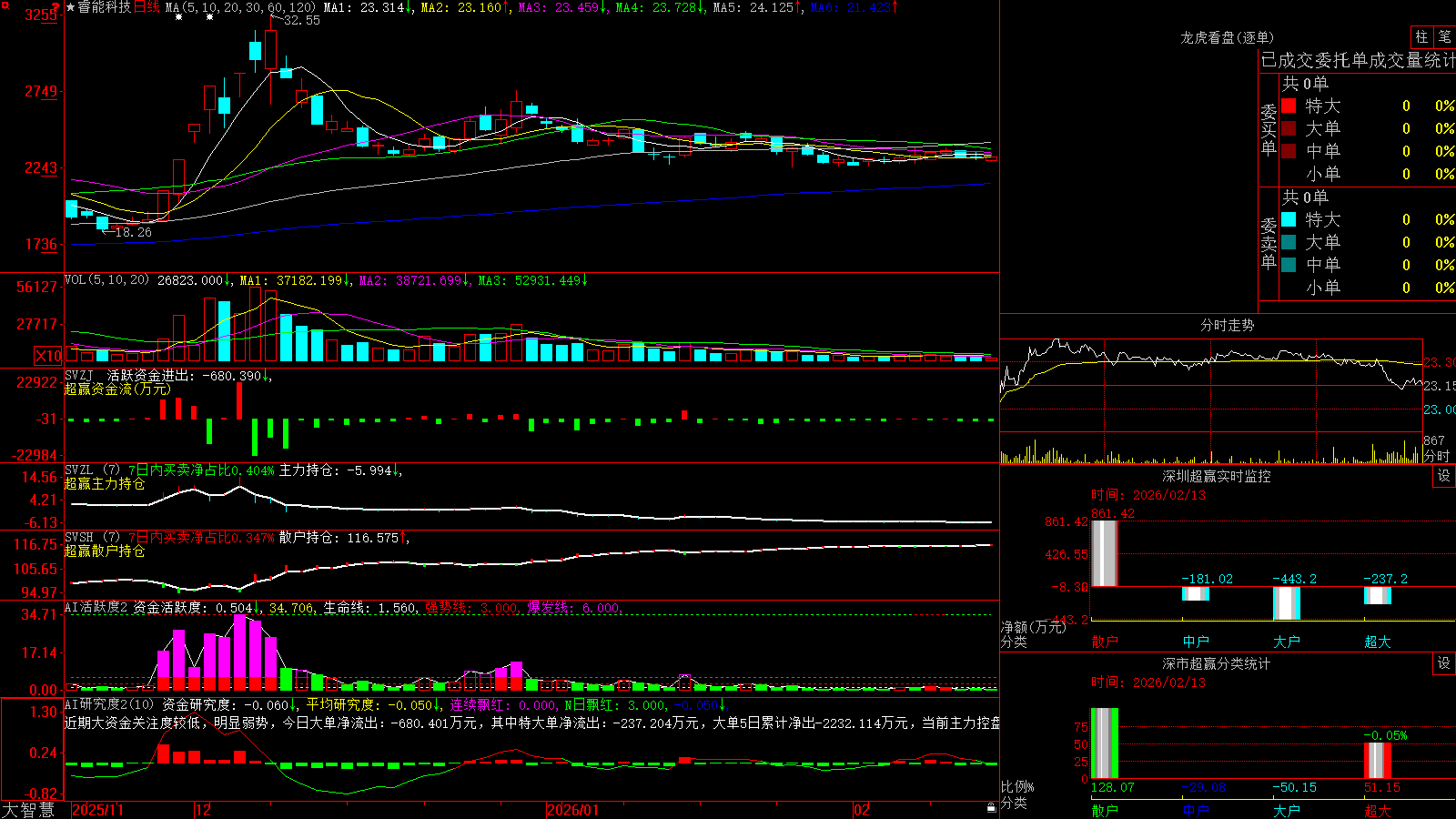
Task: Click the 散户 label in 深市超赢分类统计
Action: point(1105,810)
